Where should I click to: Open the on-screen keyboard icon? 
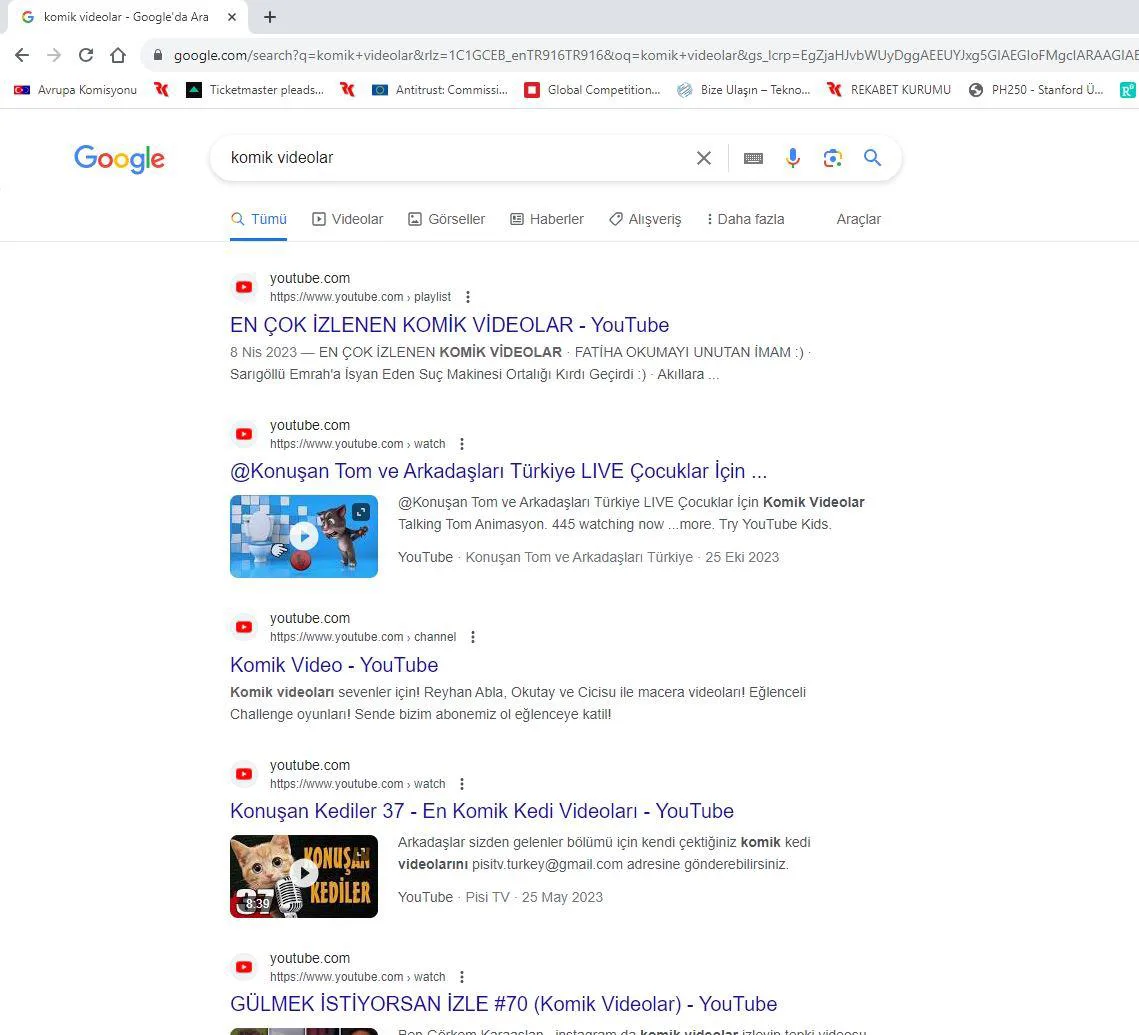pyautogui.click(x=753, y=158)
